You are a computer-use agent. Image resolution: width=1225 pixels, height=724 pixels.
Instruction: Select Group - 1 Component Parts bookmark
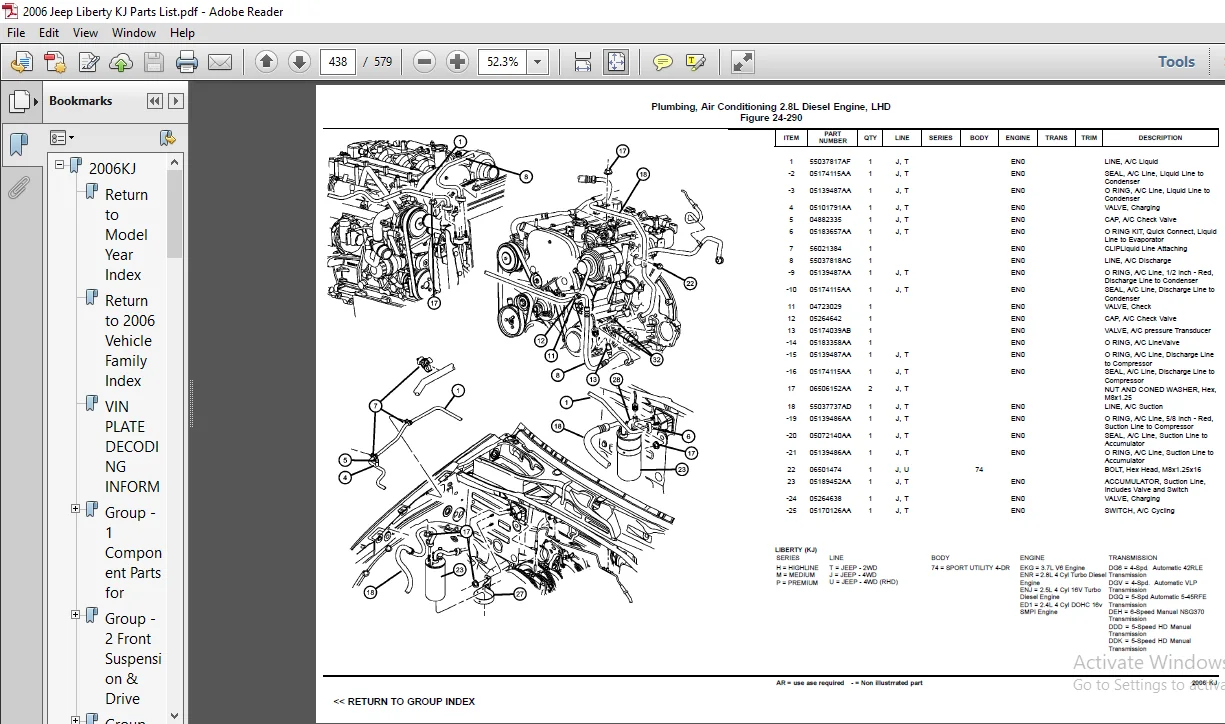click(133, 552)
